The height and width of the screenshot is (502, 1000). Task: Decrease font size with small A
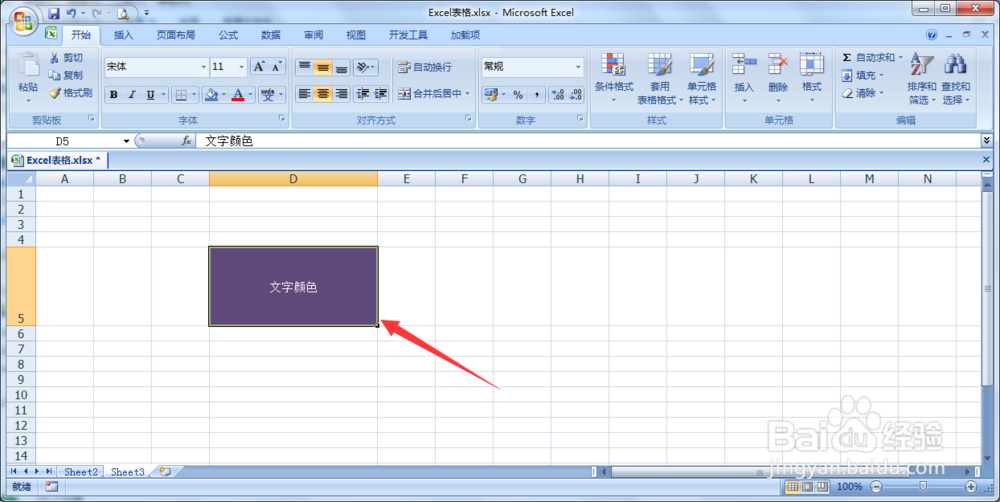(276, 66)
